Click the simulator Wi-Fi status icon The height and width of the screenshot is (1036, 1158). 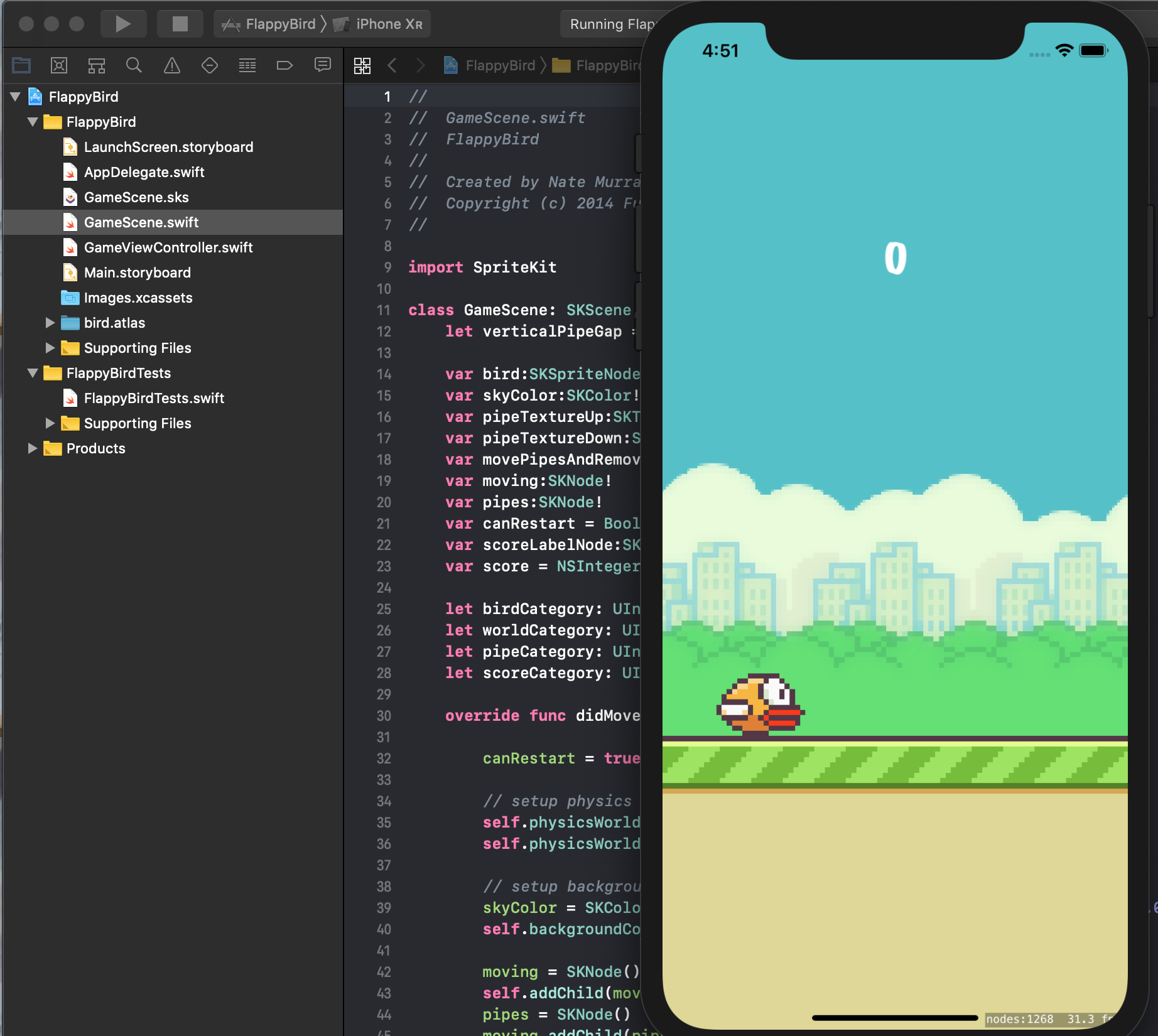click(x=1064, y=50)
